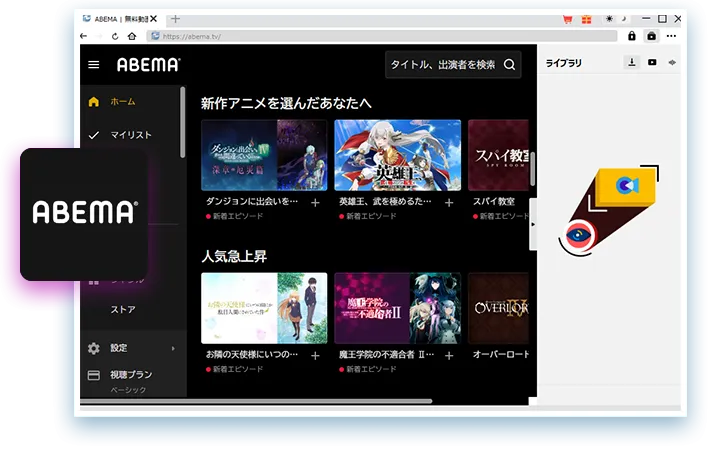This screenshot has width=713, height=453.
Task: Switch to light mode with sun icon
Action: tap(609, 19)
